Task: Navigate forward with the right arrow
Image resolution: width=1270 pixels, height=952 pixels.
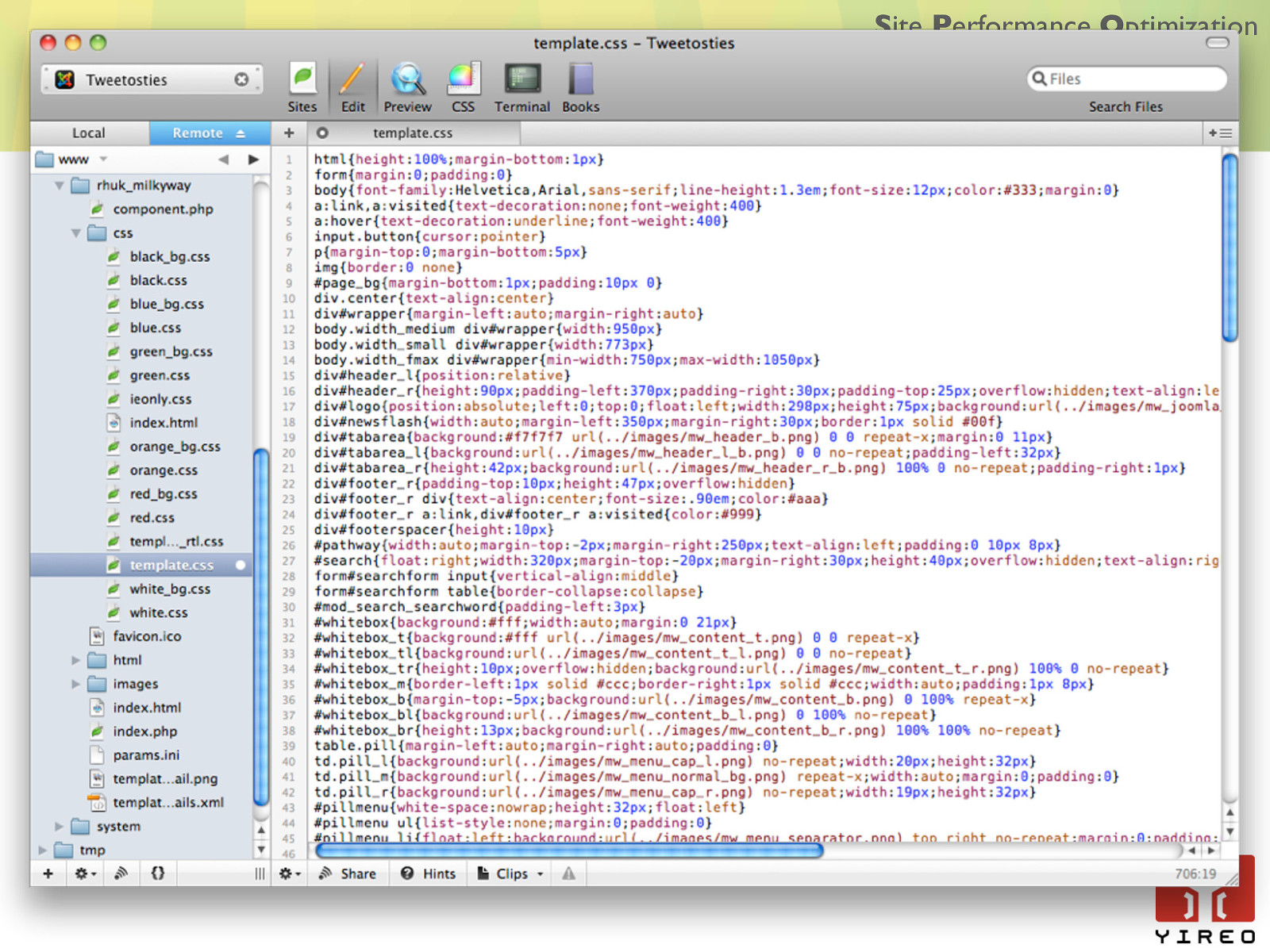Action: (x=253, y=159)
